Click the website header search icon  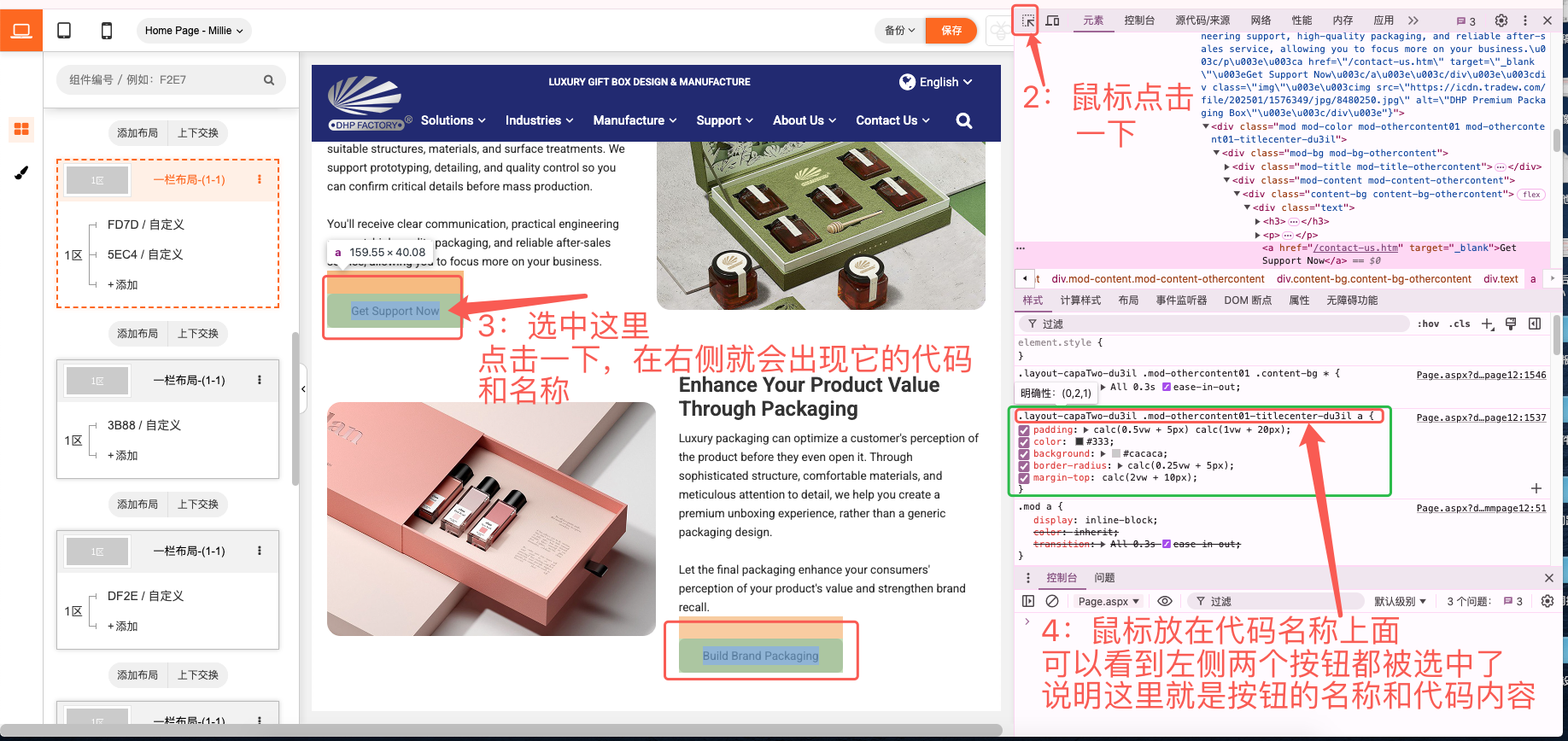pyautogui.click(x=963, y=120)
